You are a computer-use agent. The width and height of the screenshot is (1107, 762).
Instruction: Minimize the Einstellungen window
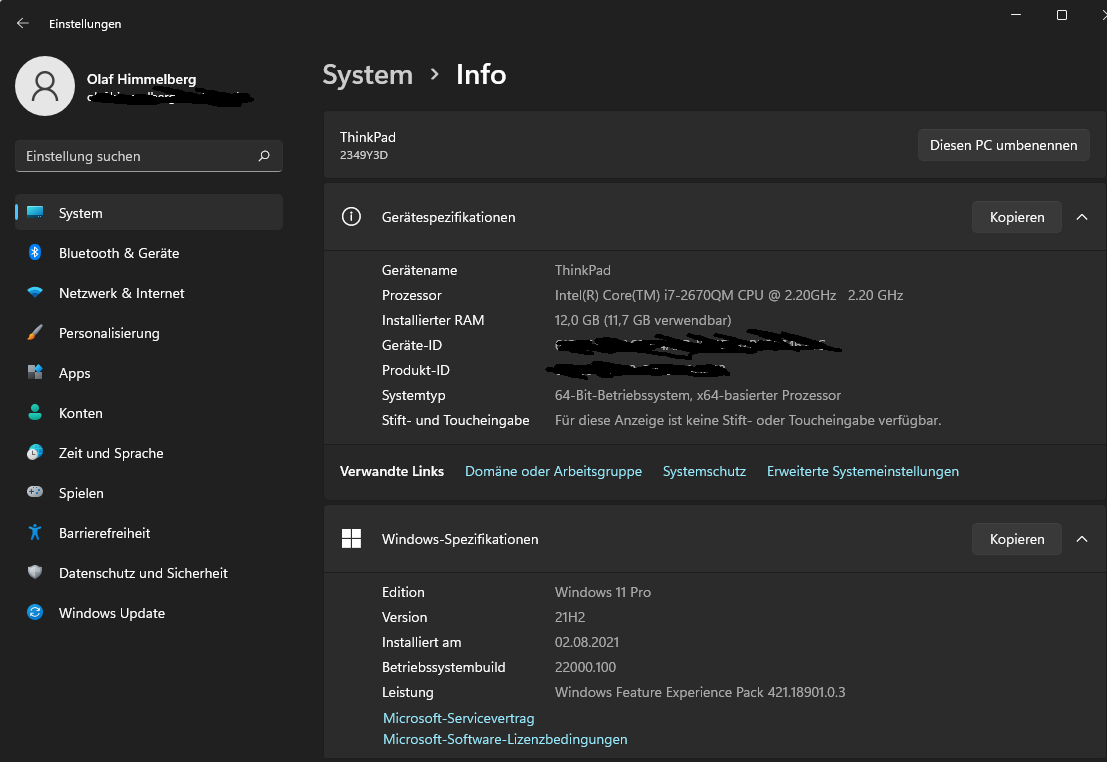click(1016, 15)
